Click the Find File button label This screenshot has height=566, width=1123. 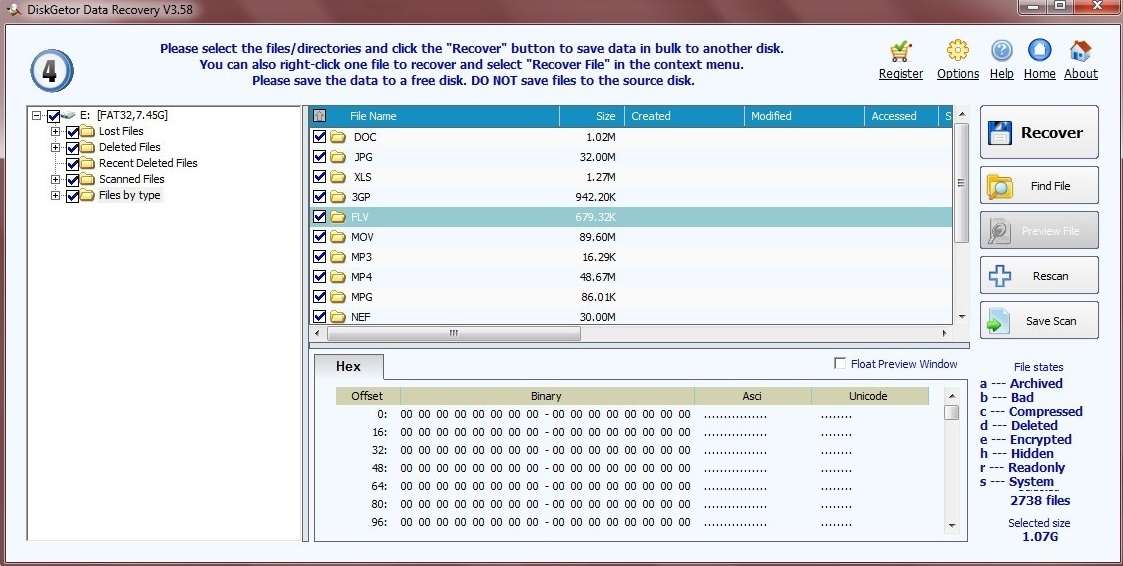(1050, 186)
